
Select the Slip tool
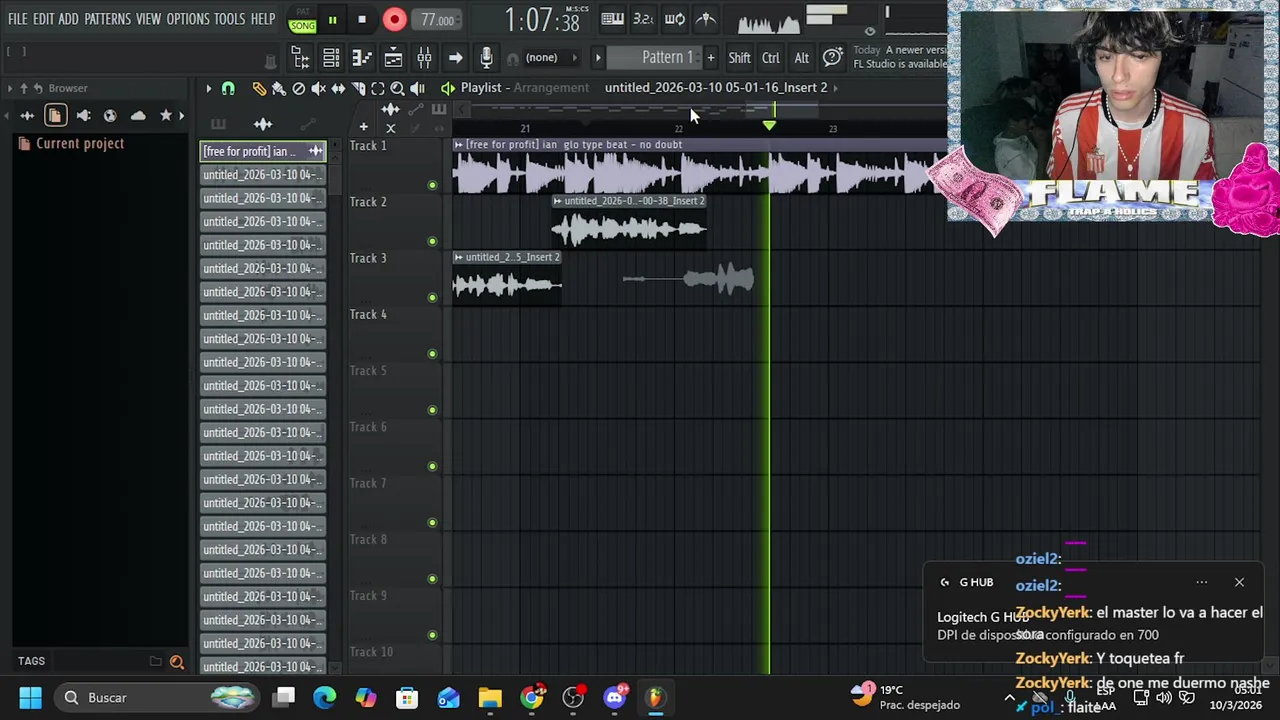pos(338,88)
